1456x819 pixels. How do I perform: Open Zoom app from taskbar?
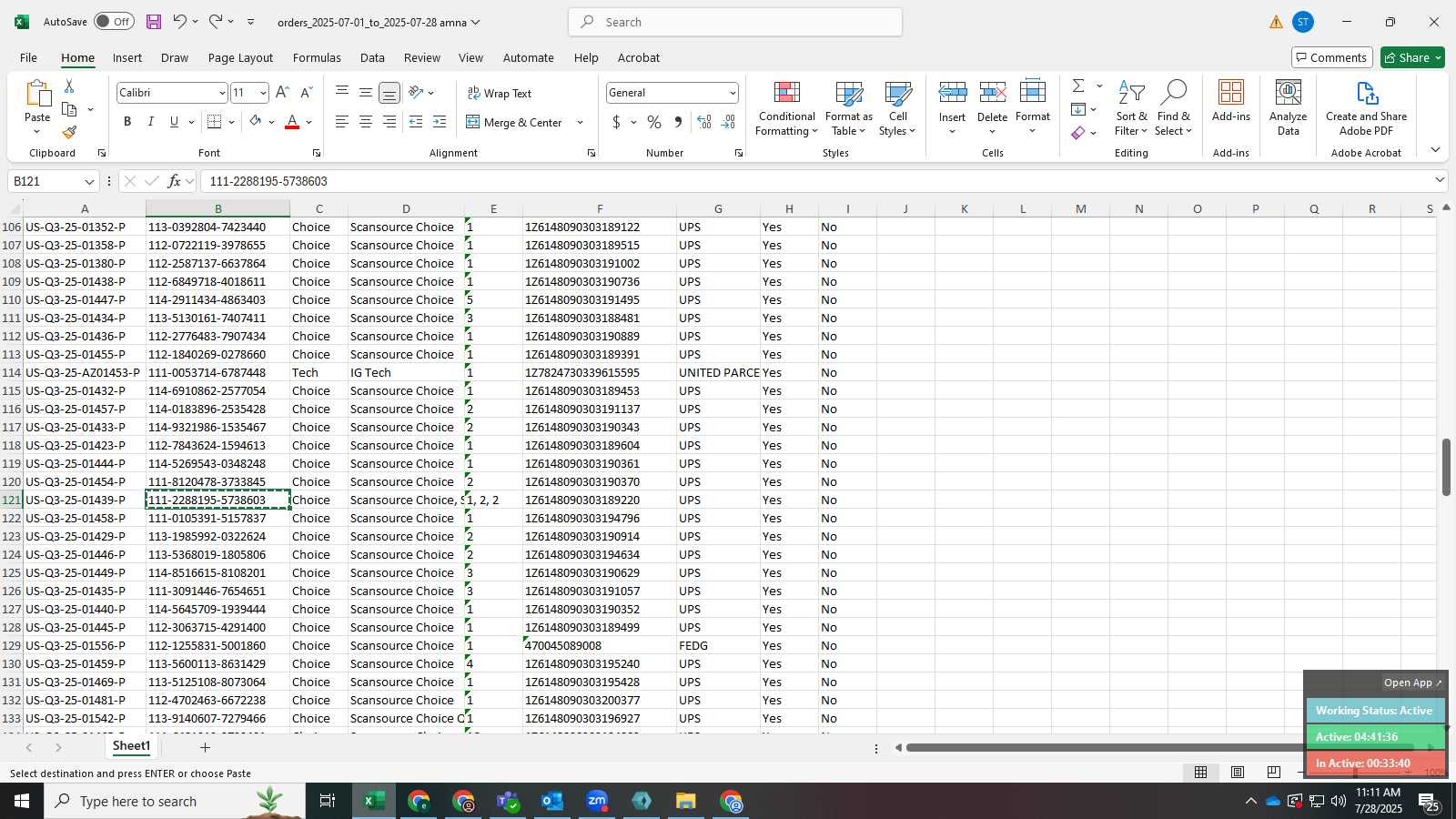pyautogui.click(x=597, y=802)
